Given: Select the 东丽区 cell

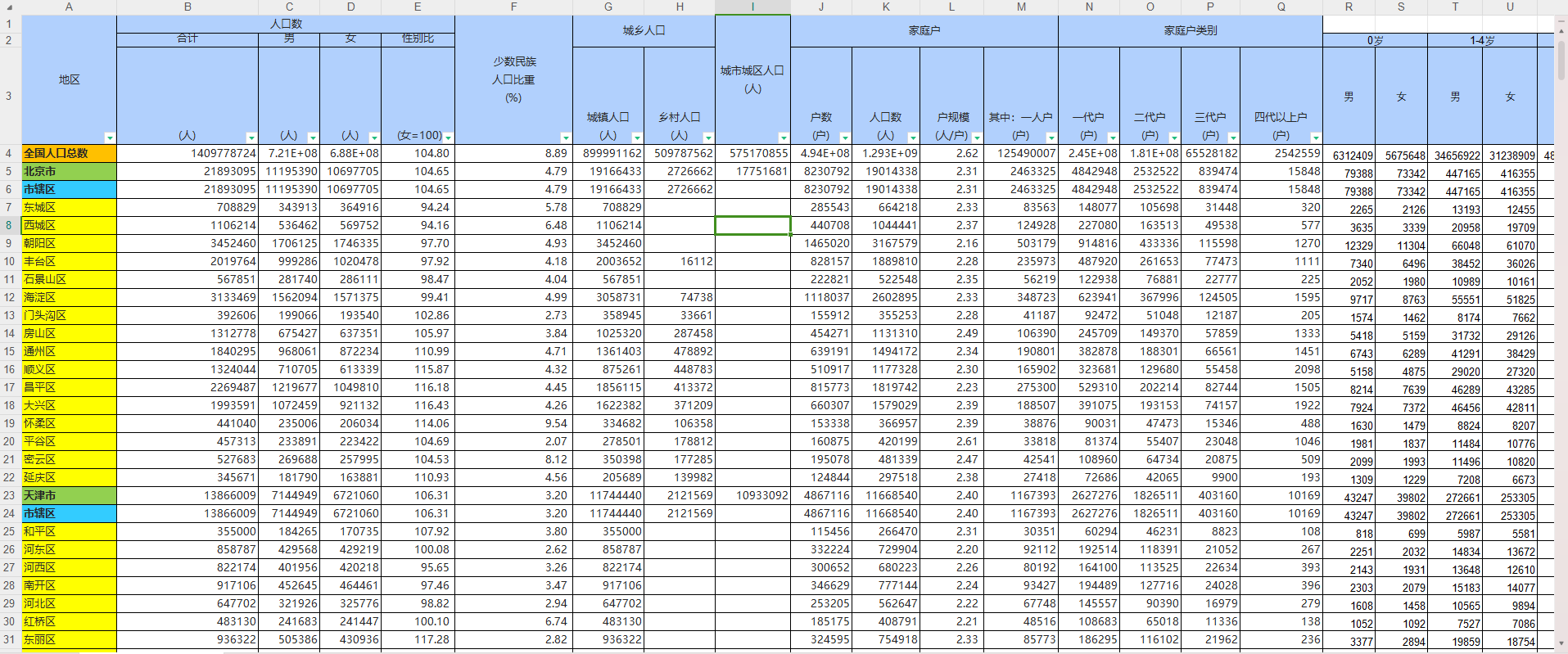Looking at the screenshot, I should tap(69, 639).
